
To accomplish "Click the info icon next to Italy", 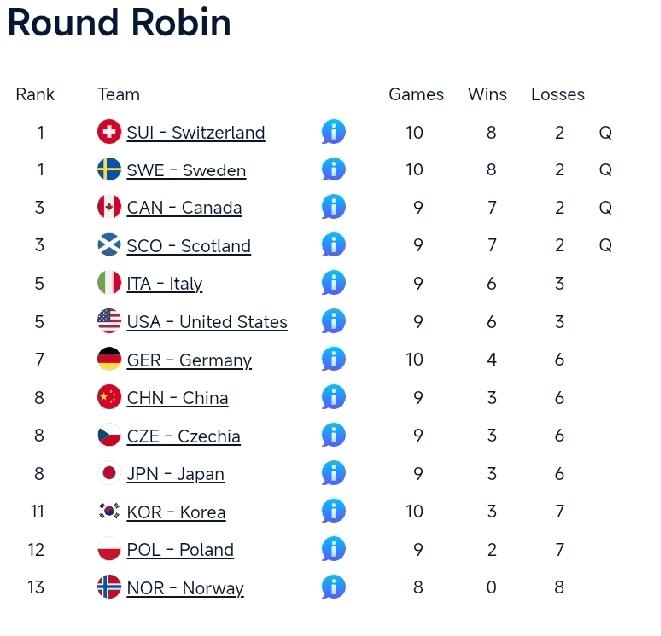I will (x=333, y=284).
